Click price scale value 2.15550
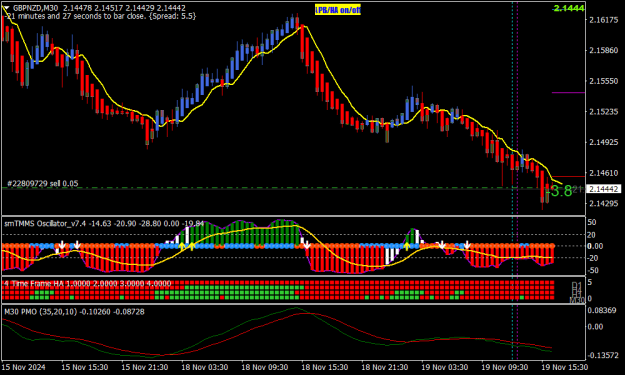The image size is (625, 375). [603, 81]
